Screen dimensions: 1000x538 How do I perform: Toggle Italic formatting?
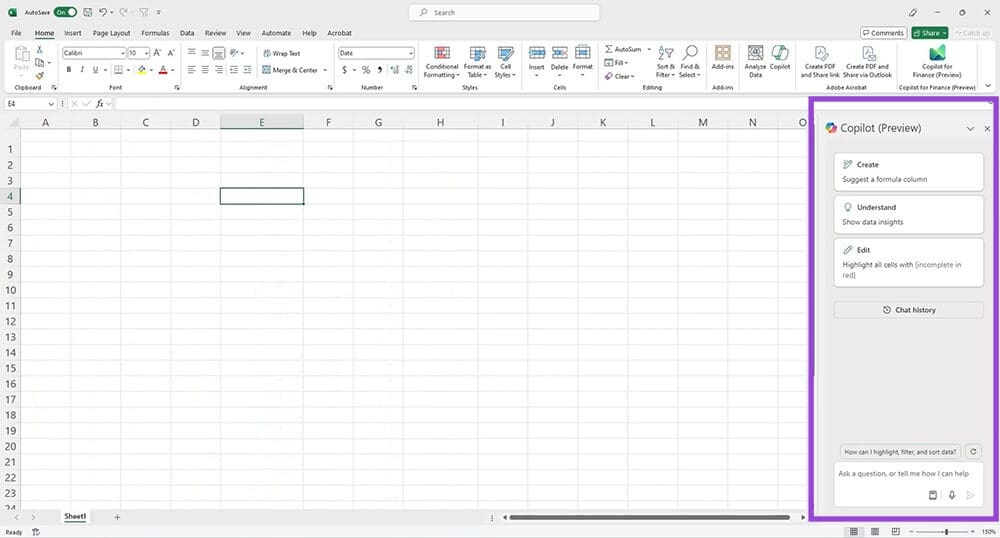click(x=82, y=69)
